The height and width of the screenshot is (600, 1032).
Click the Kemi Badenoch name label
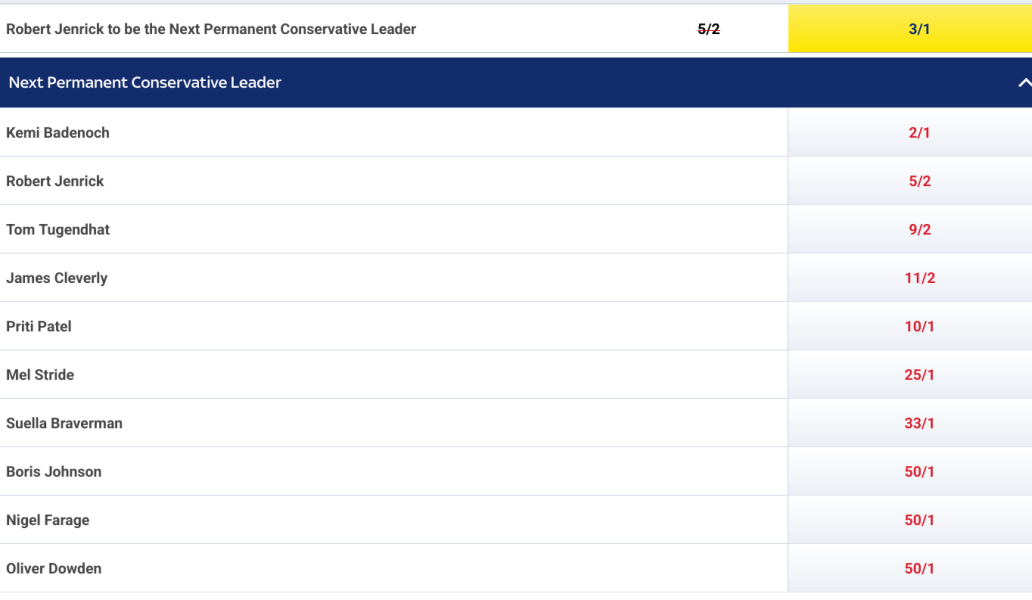pos(58,133)
